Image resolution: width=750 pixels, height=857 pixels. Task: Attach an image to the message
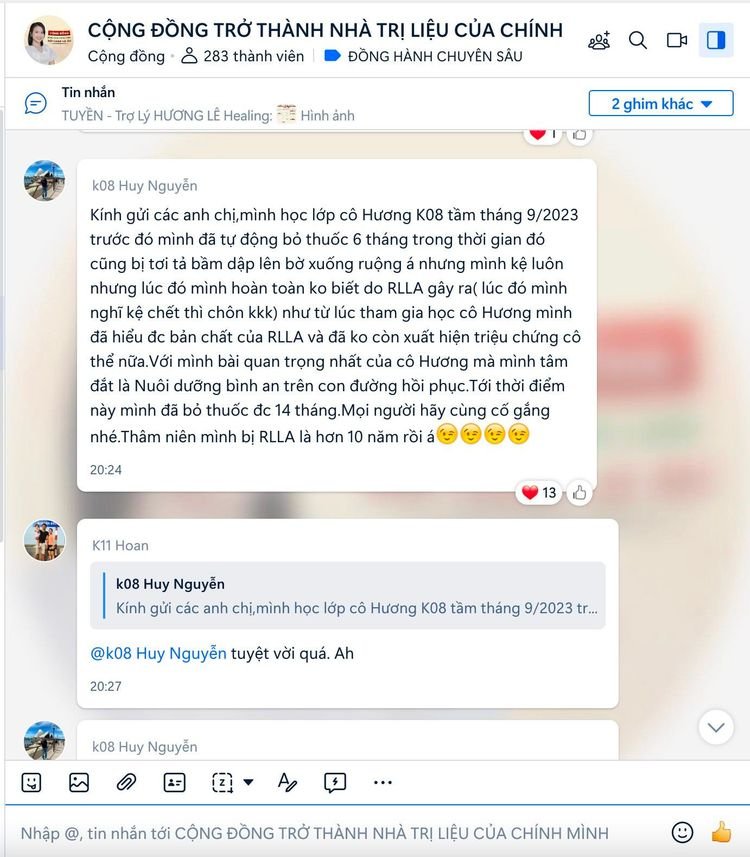[79, 783]
